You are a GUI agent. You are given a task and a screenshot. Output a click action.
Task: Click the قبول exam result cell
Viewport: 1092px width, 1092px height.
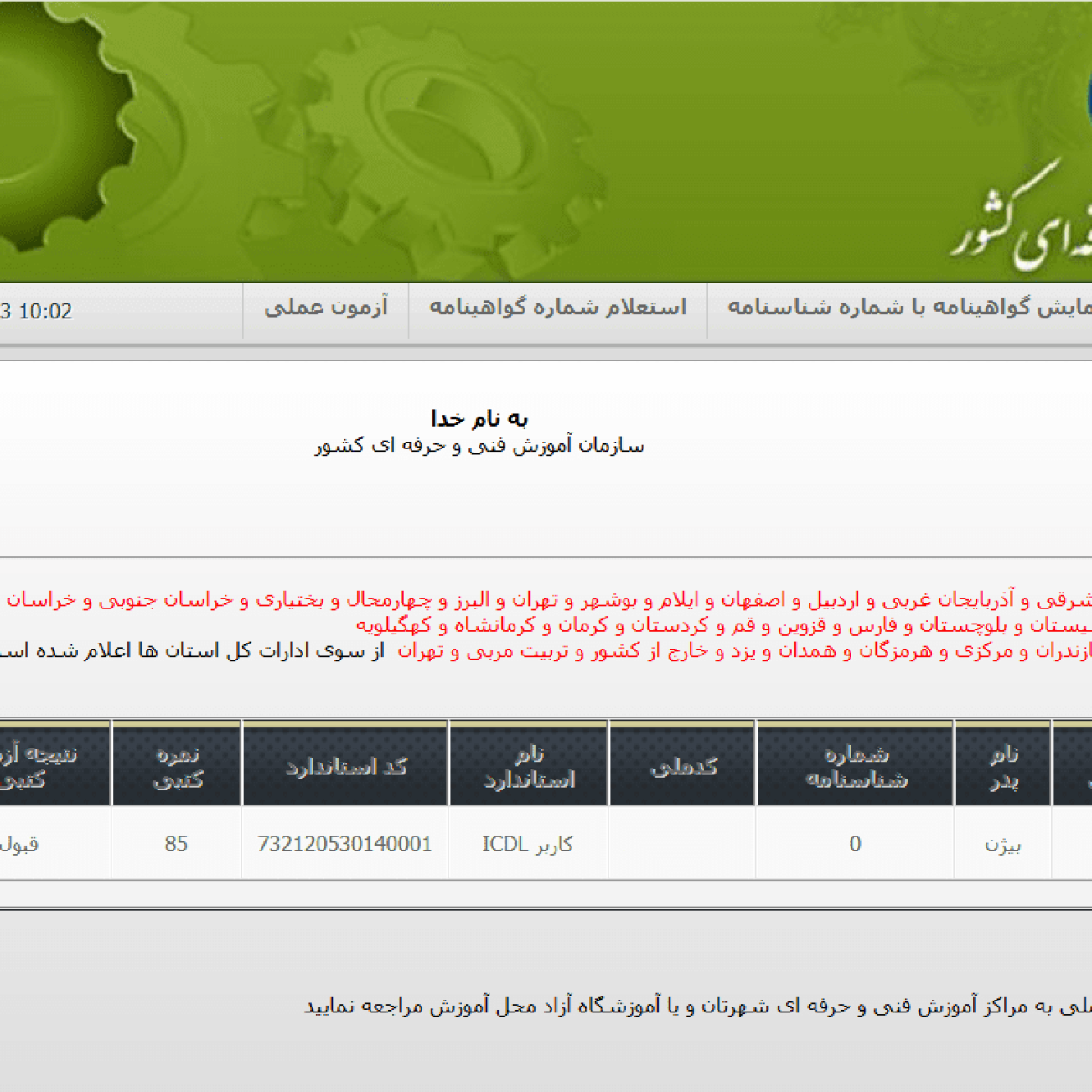click(x=21, y=844)
